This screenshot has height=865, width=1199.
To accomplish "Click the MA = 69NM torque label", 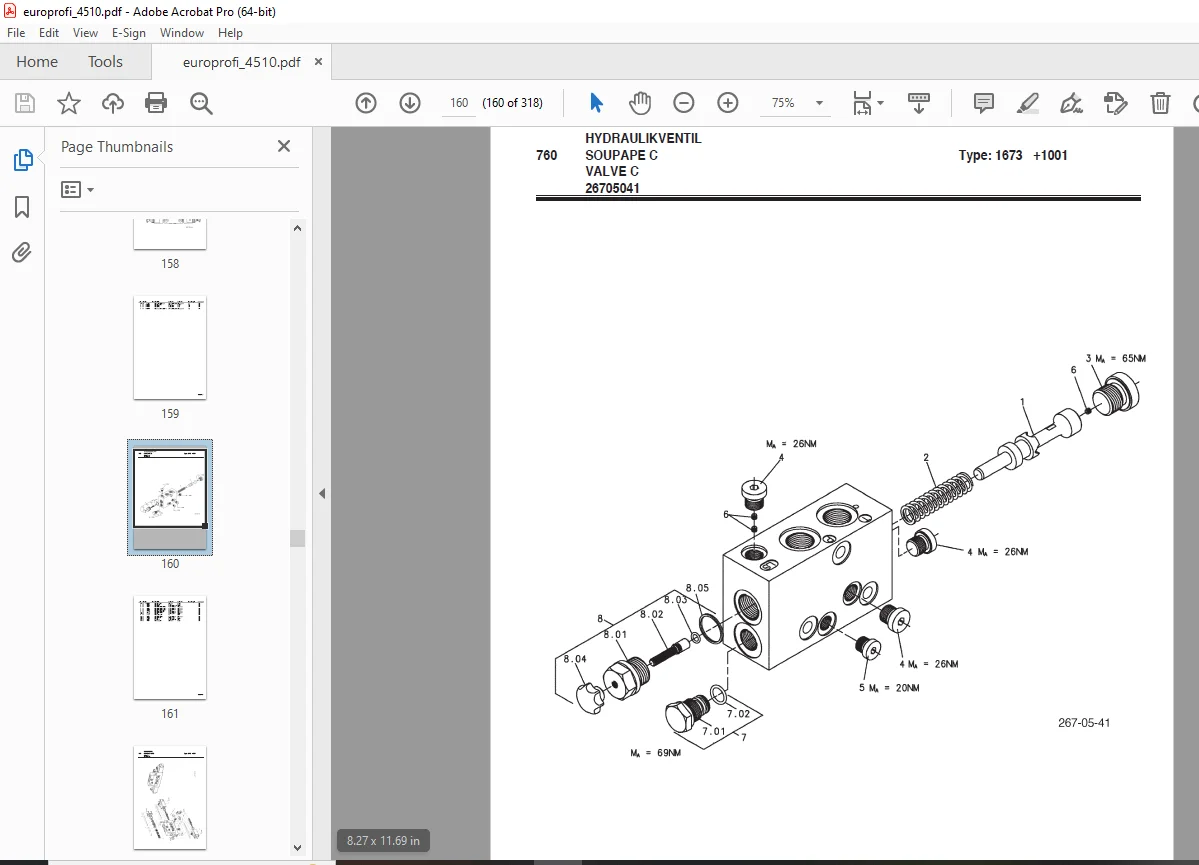I will pyautogui.click(x=655, y=753).
